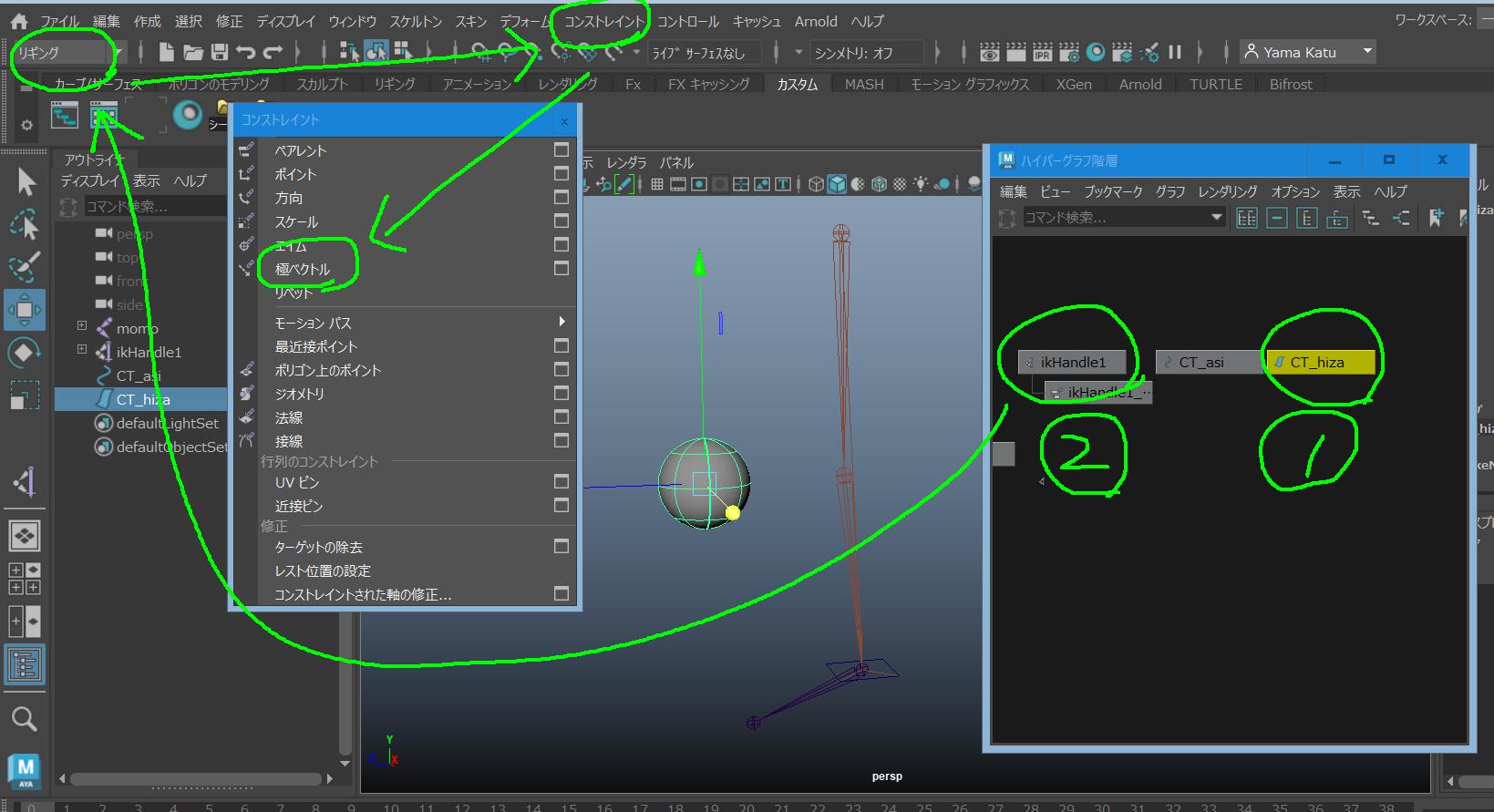Click the Outliner shelf icon on custom shelf

pos(64,116)
